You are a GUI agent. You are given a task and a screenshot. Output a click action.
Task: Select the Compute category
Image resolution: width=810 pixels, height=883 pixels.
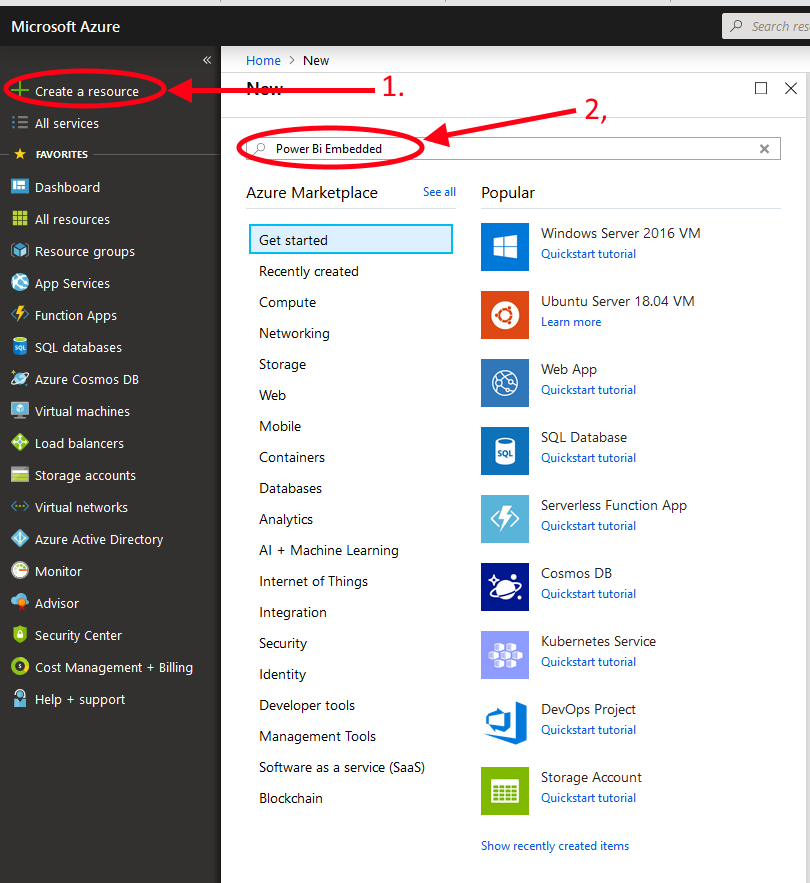pyautogui.click(x=287, y=302)
